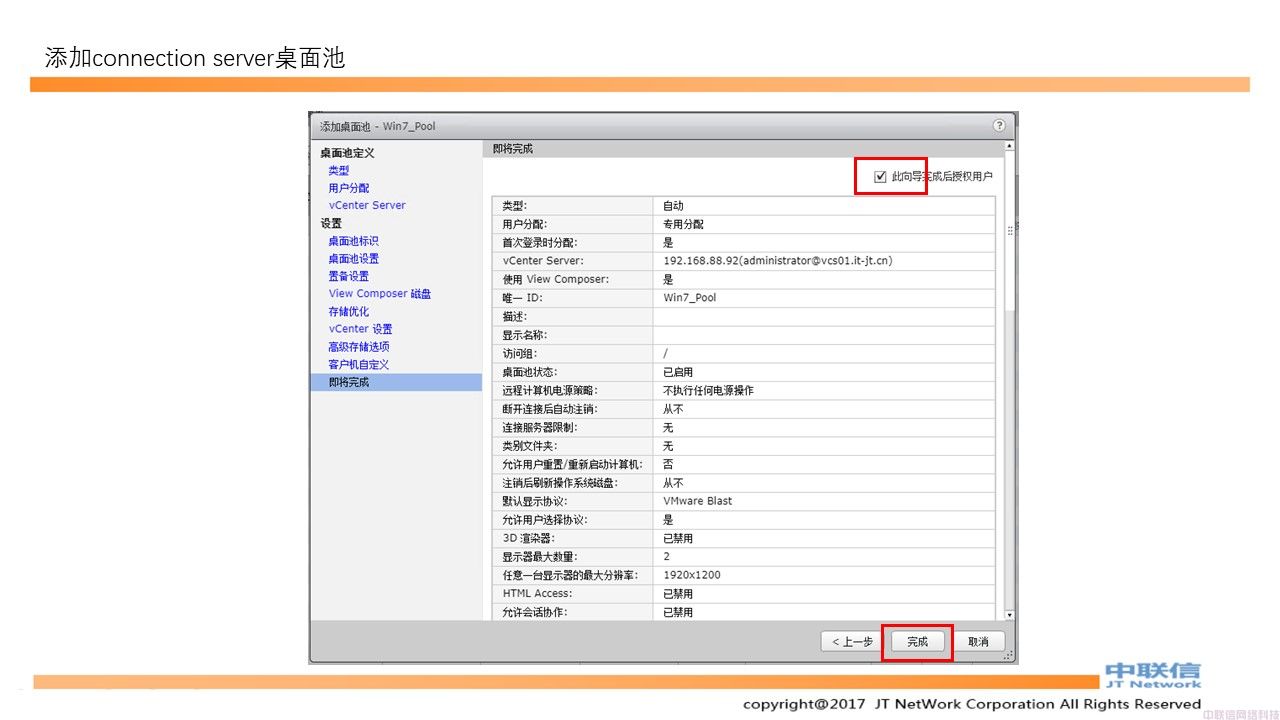Click the 3D 渲染器 row label

coord(530,538)
